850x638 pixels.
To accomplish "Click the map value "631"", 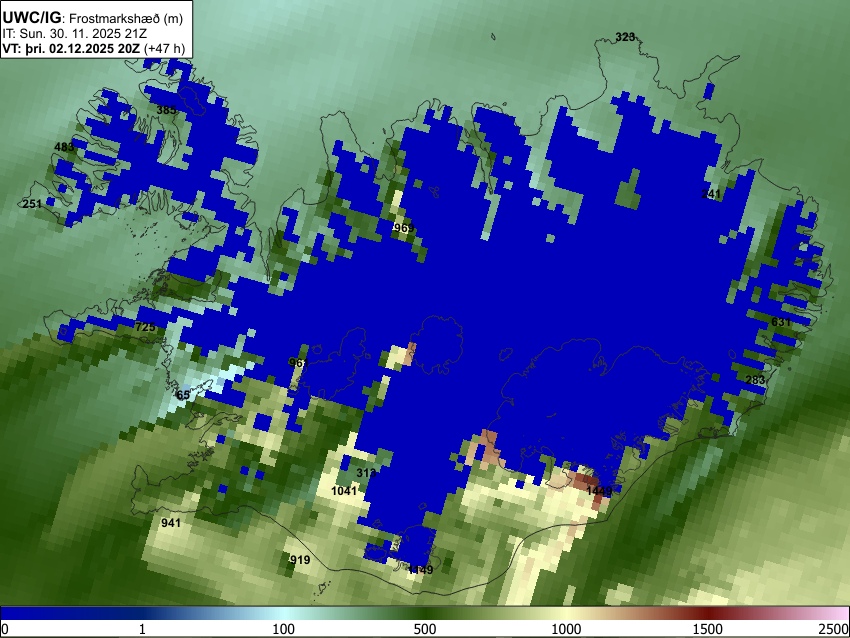I will click(781, 322).
